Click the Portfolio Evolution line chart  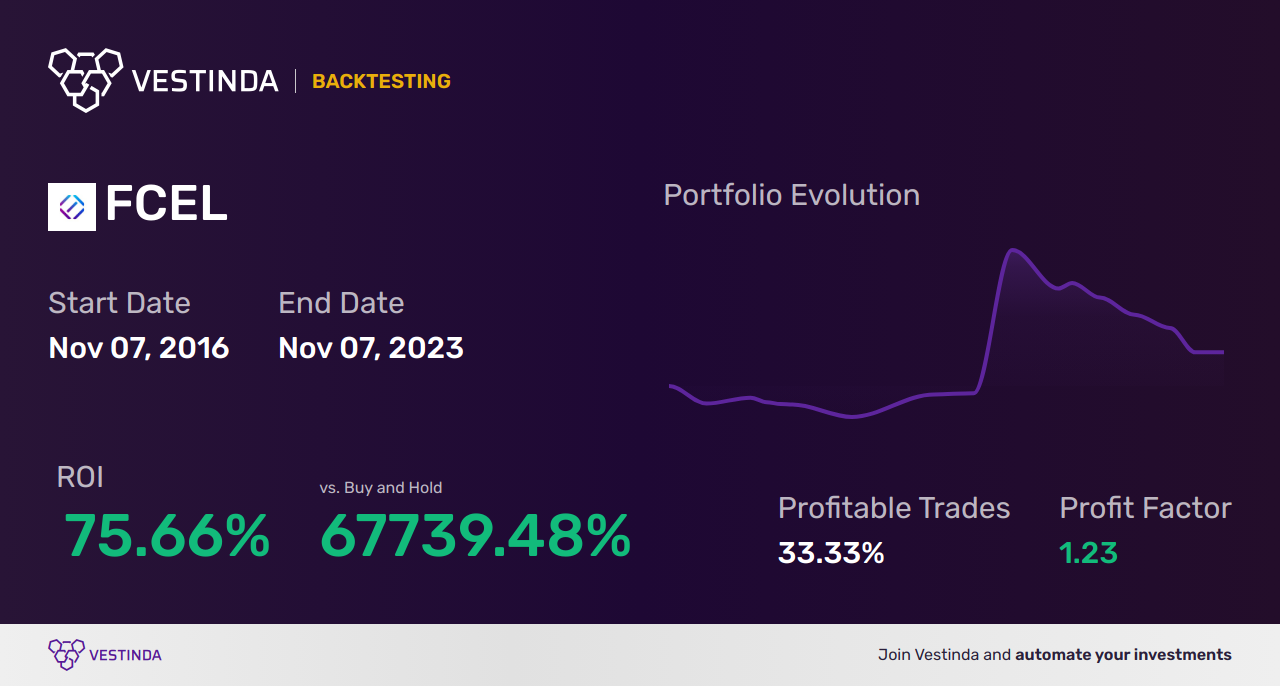click(x=946, y=333)
